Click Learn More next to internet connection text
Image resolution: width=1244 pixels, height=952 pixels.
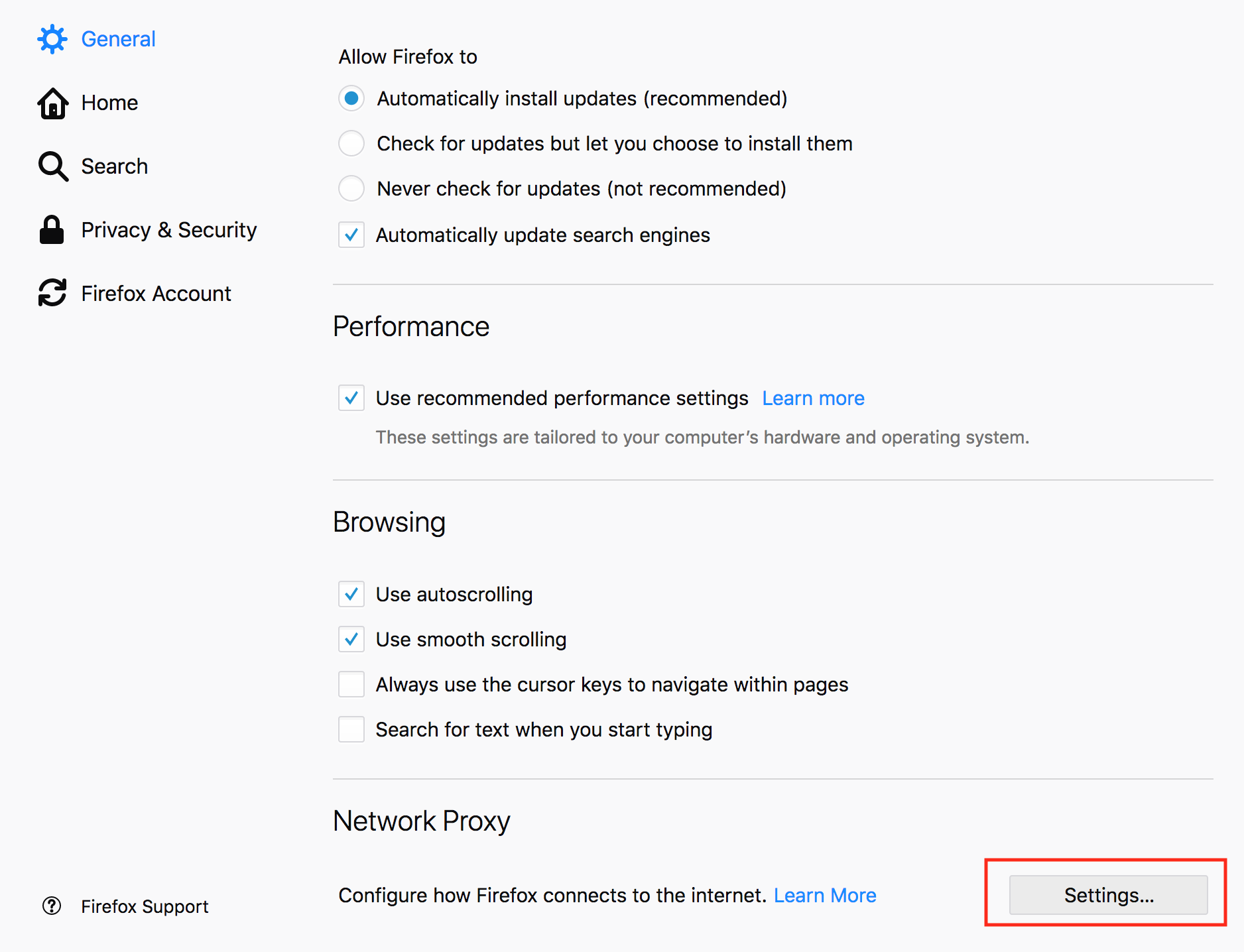coord(825,895)
